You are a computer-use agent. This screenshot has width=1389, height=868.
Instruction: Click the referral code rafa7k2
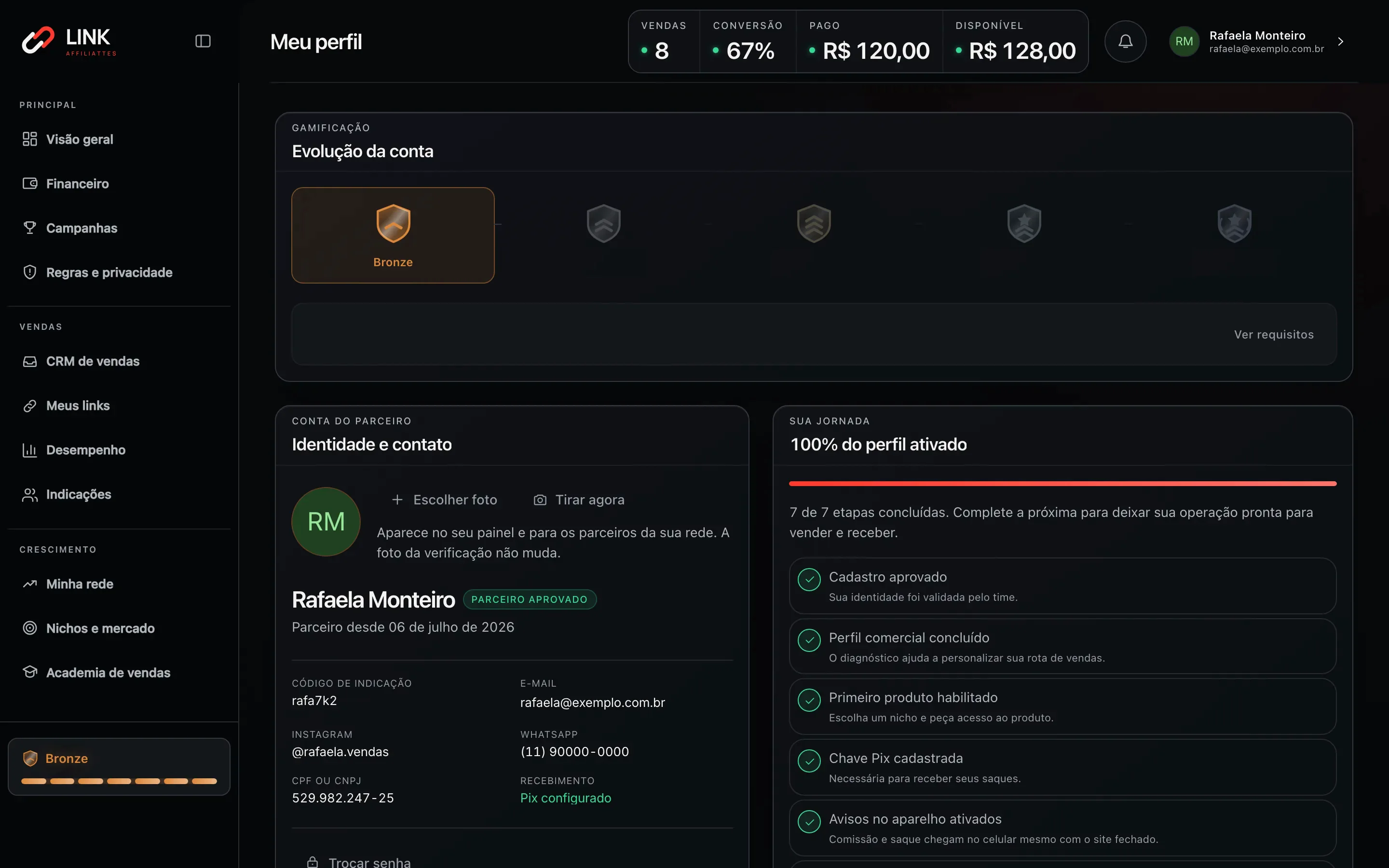click(x=314, y=700)
